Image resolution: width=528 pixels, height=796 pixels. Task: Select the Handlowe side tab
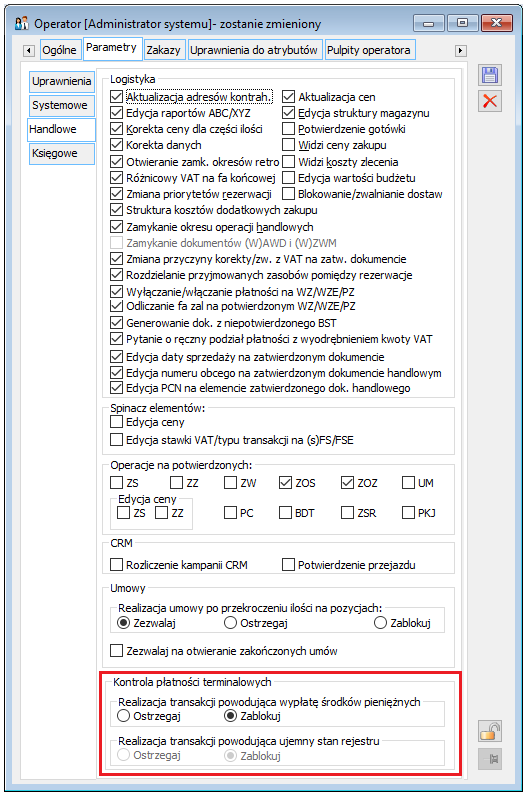61,129
